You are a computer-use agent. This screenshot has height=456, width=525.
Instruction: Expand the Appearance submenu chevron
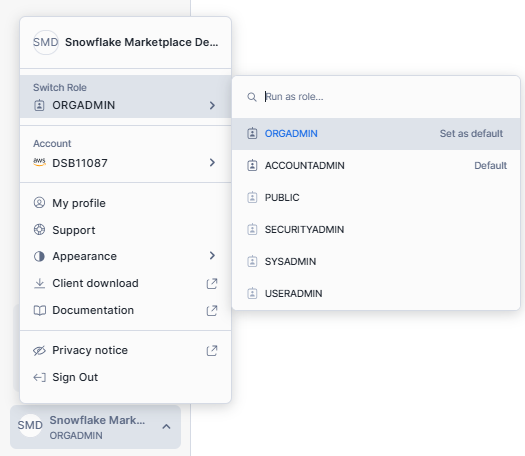tap(212, 256)
